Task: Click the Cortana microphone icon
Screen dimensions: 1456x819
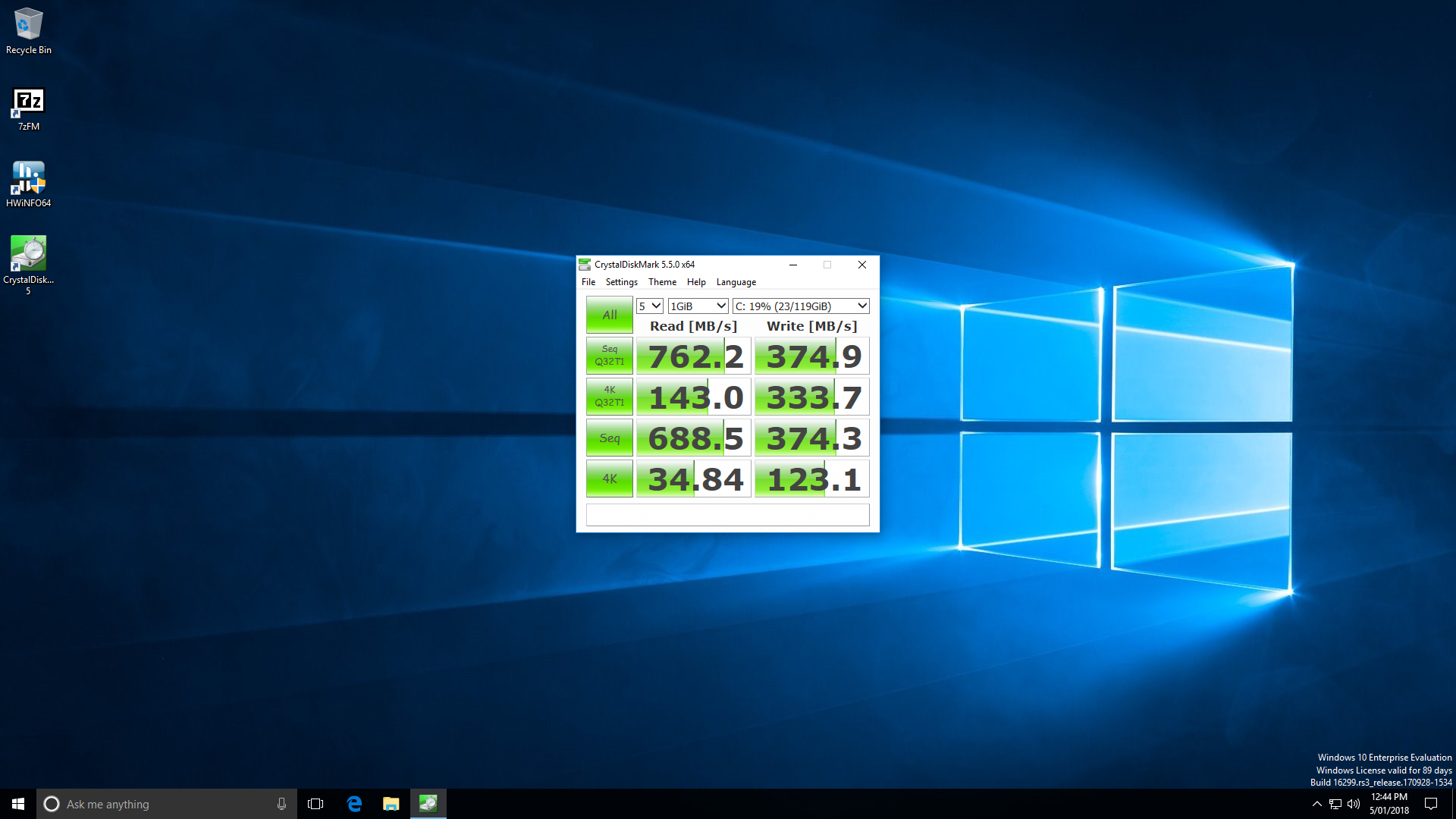Action: click(x=281, y=804)
